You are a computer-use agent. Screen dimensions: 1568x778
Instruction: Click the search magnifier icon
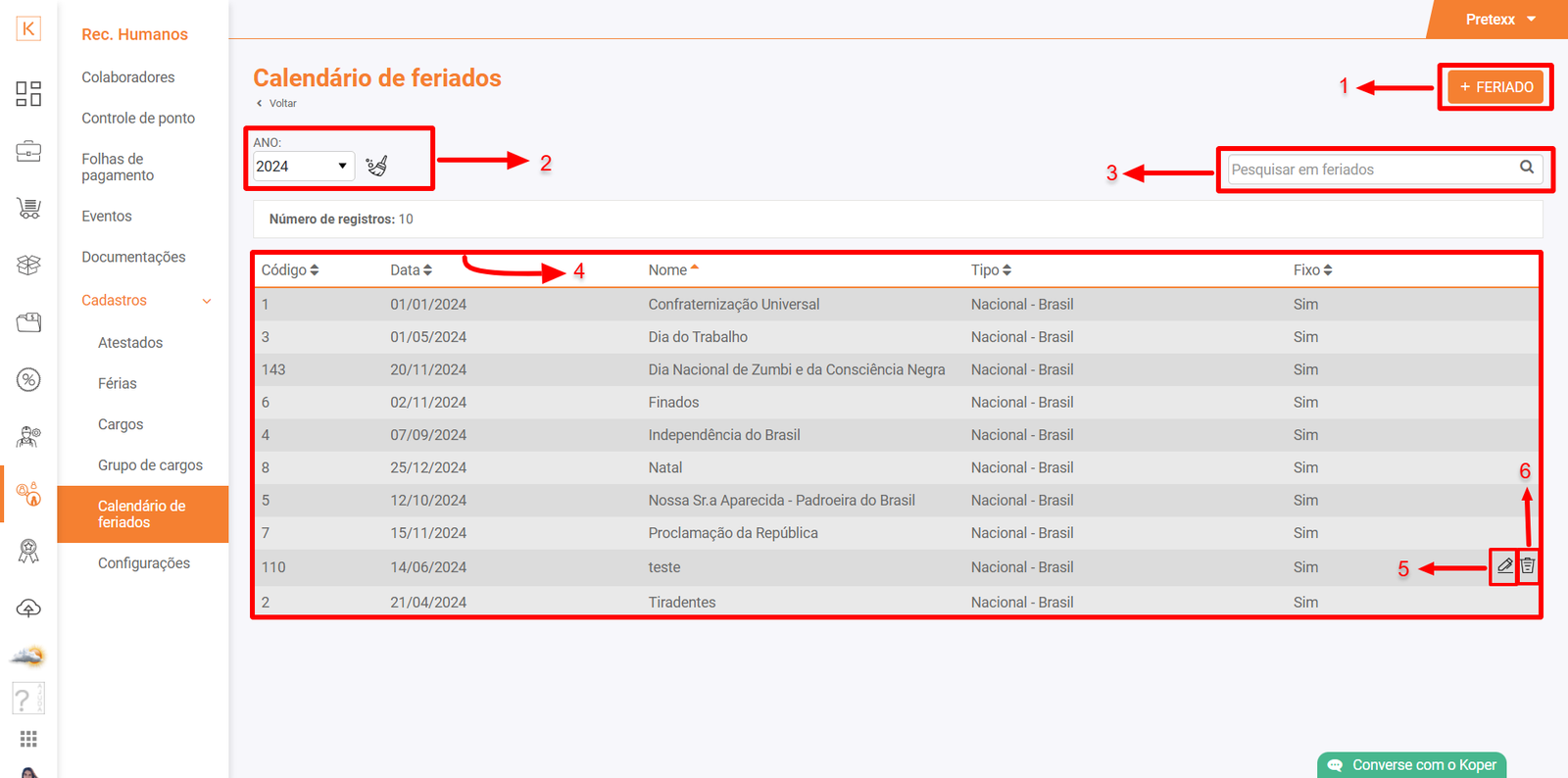coord(1526,168)
